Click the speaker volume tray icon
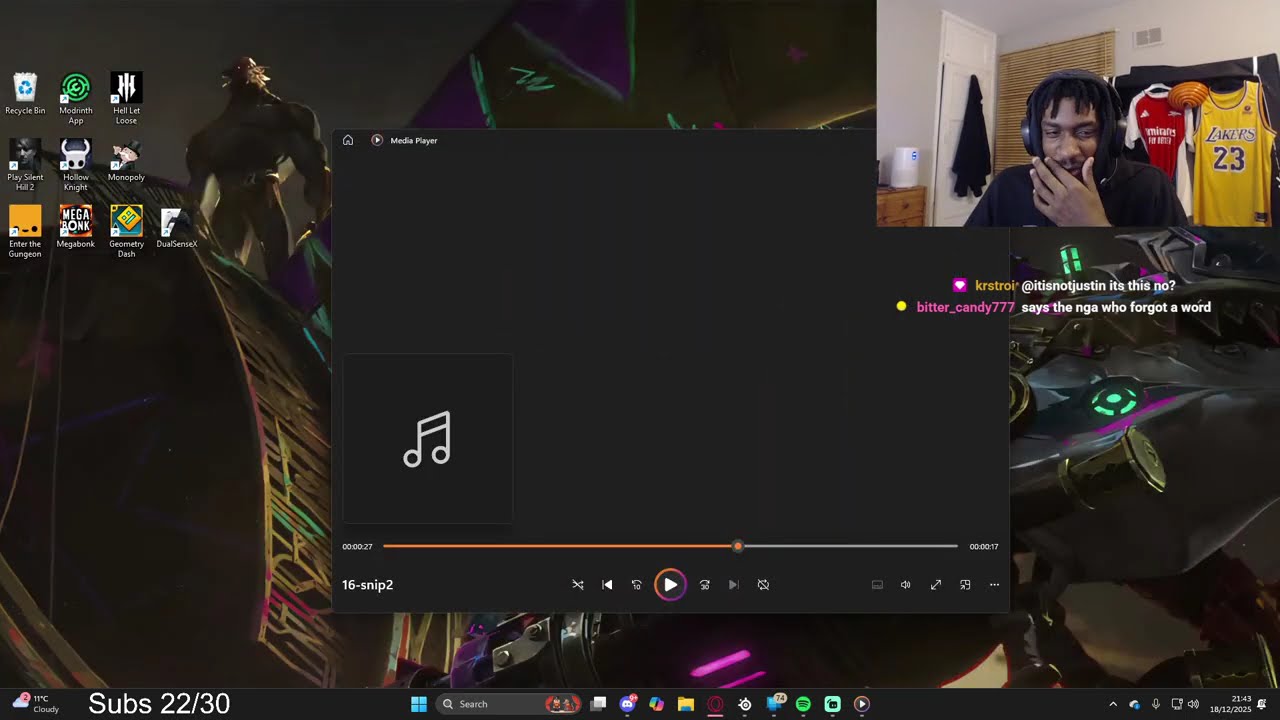Image resolution: width=1280 pixels, height=720 pixels. coord(1193,704)
